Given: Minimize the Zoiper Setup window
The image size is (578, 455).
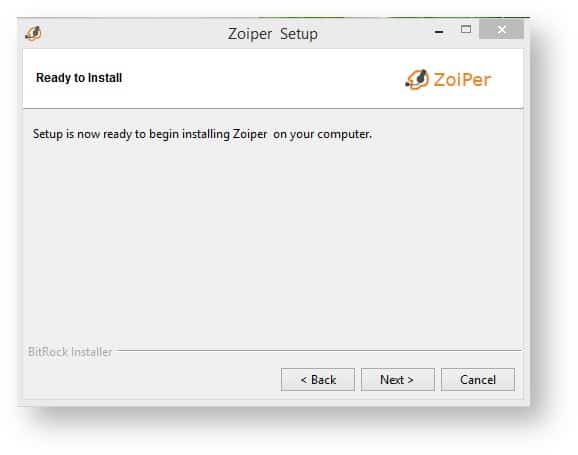Looking at the screenshot, I should (439, 32).
